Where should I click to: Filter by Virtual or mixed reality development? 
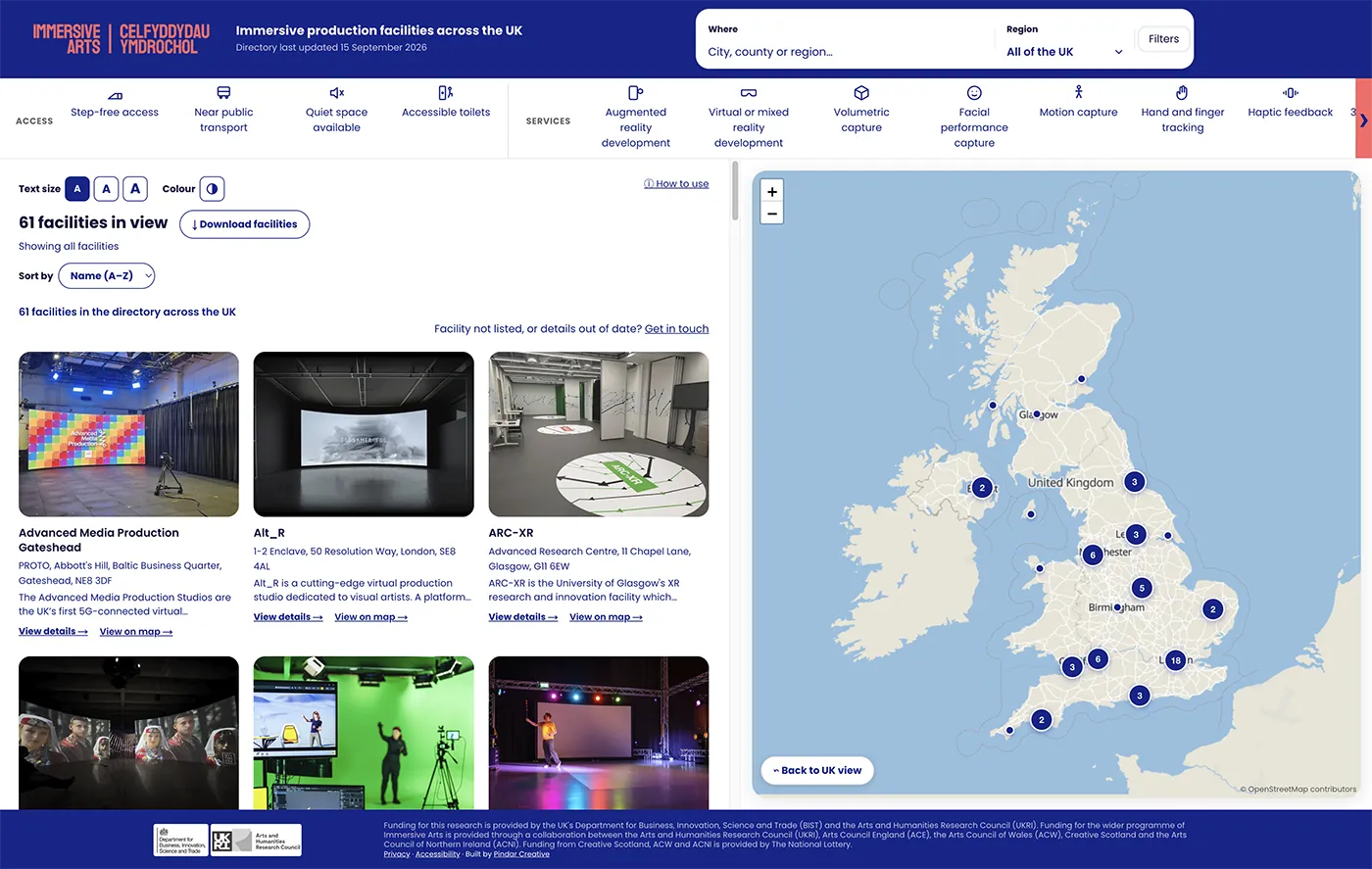(x=749, y=118)
